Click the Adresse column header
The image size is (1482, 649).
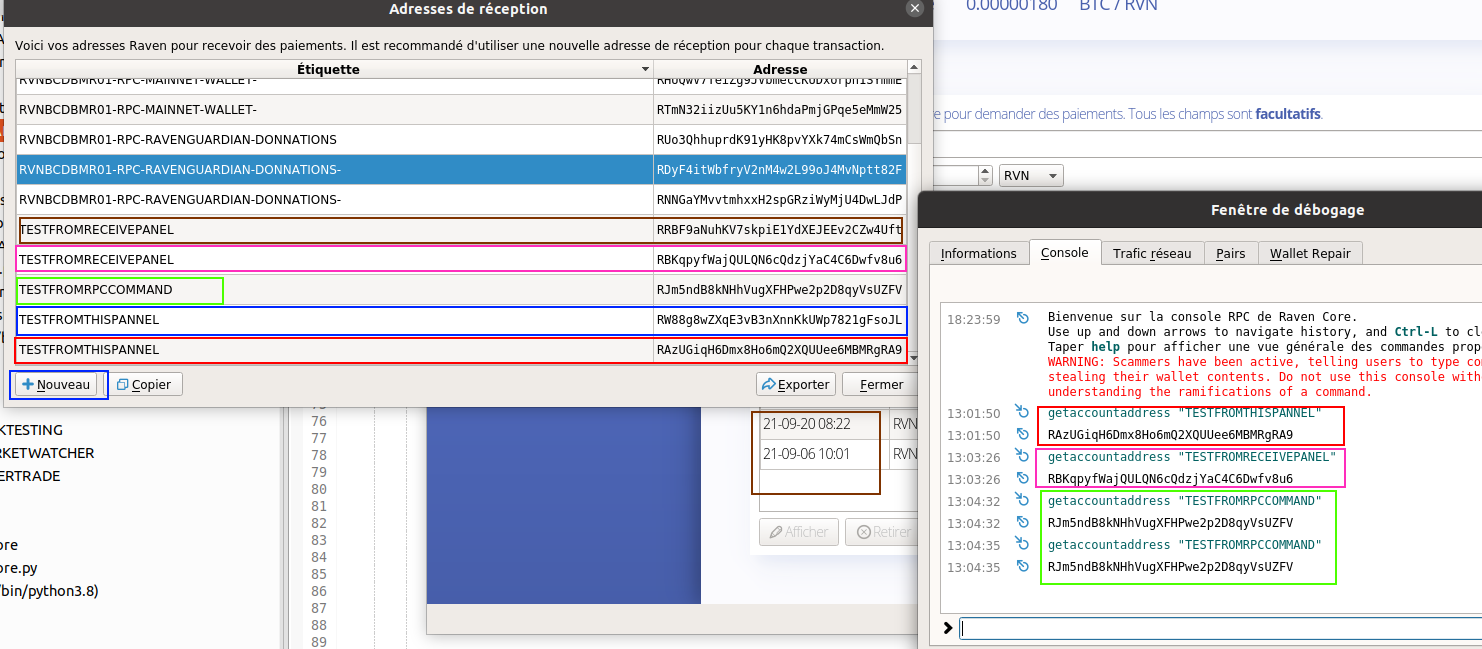pyautogui.click(x=780, y=69)
